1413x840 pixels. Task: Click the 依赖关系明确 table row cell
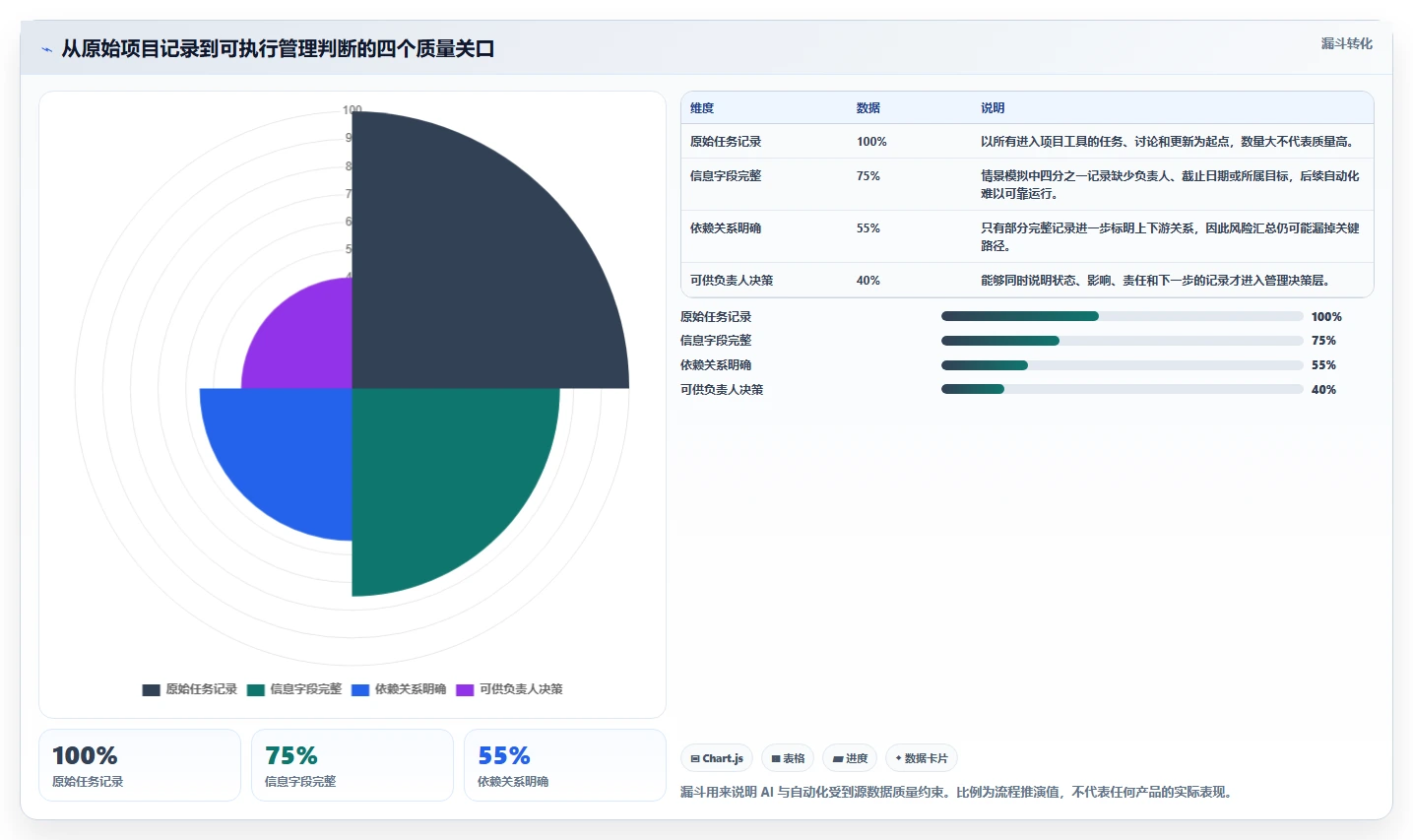click(726, 228)
